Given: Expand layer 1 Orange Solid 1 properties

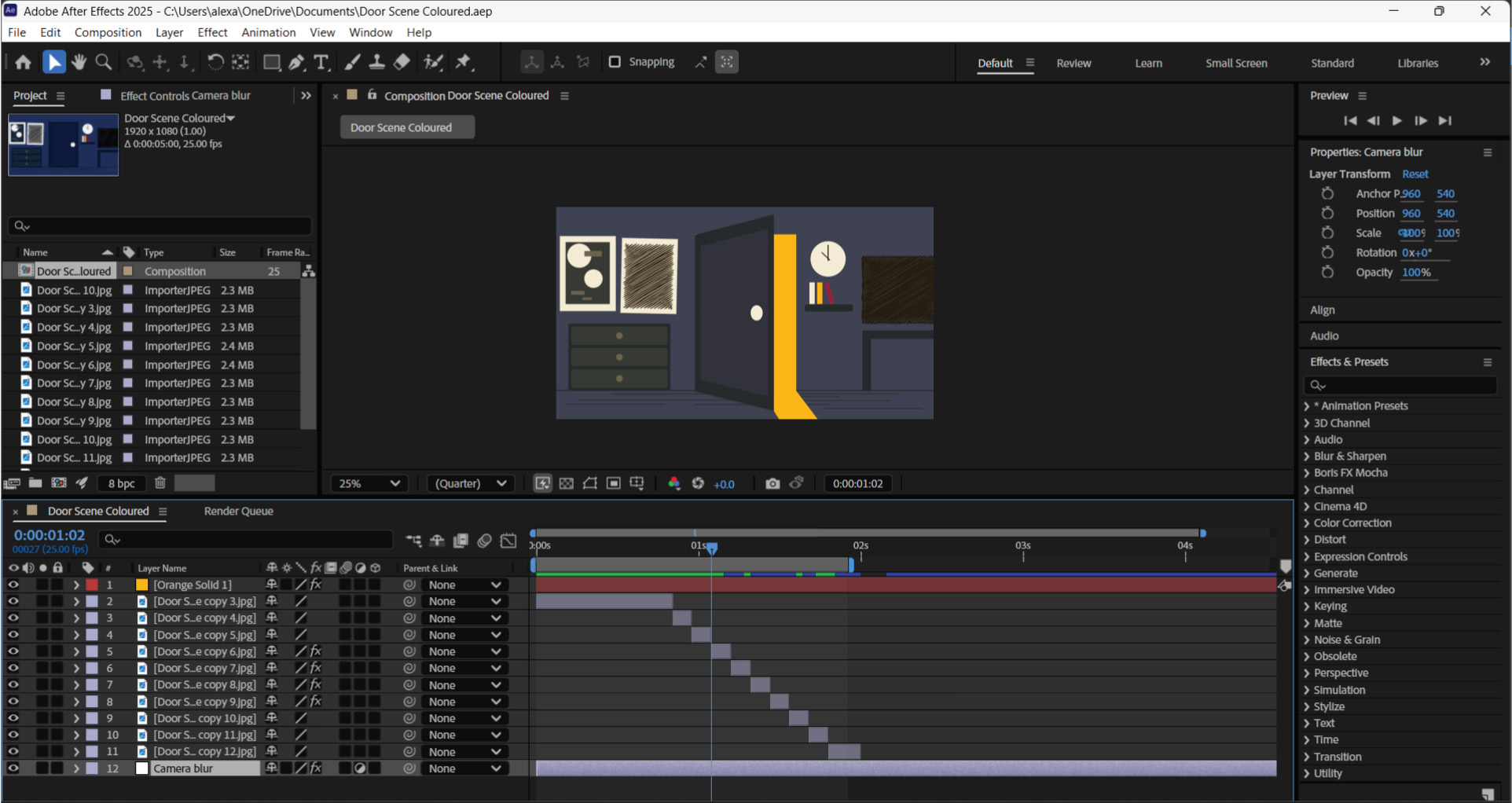Looking at the screenshot, I should [76, 585].
